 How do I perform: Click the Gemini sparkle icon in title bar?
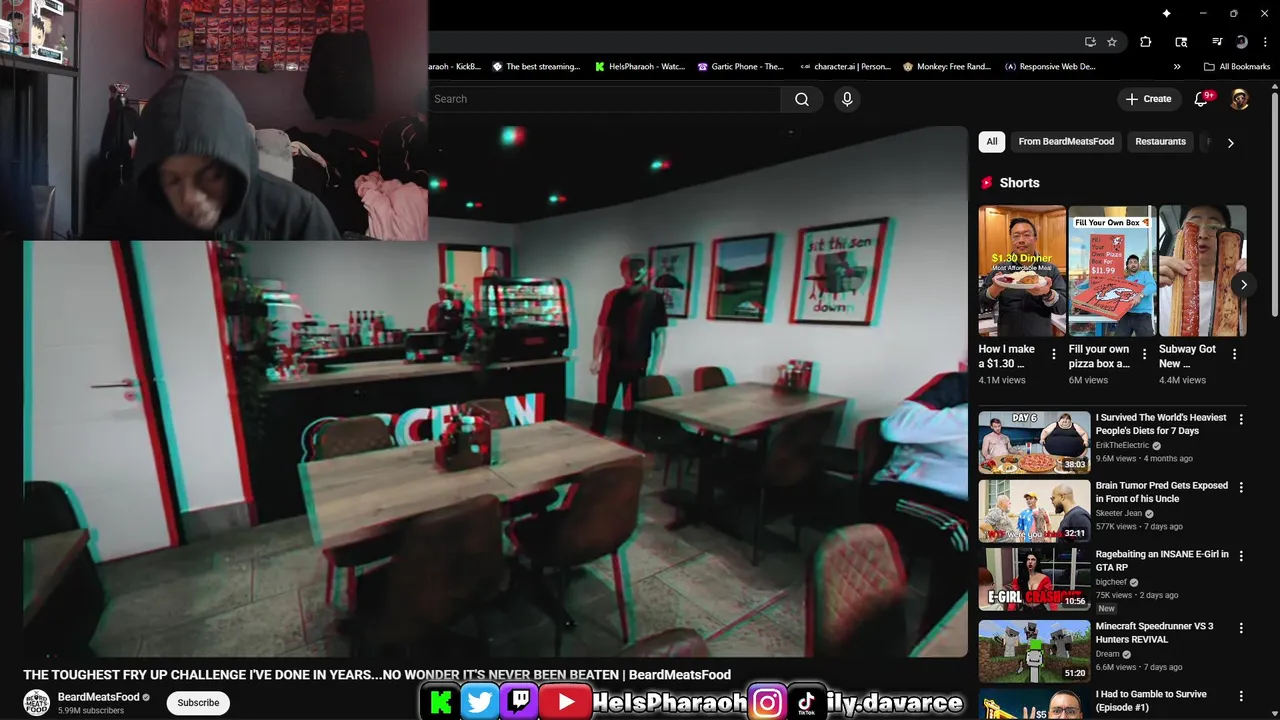click(x=1166, y=13)
